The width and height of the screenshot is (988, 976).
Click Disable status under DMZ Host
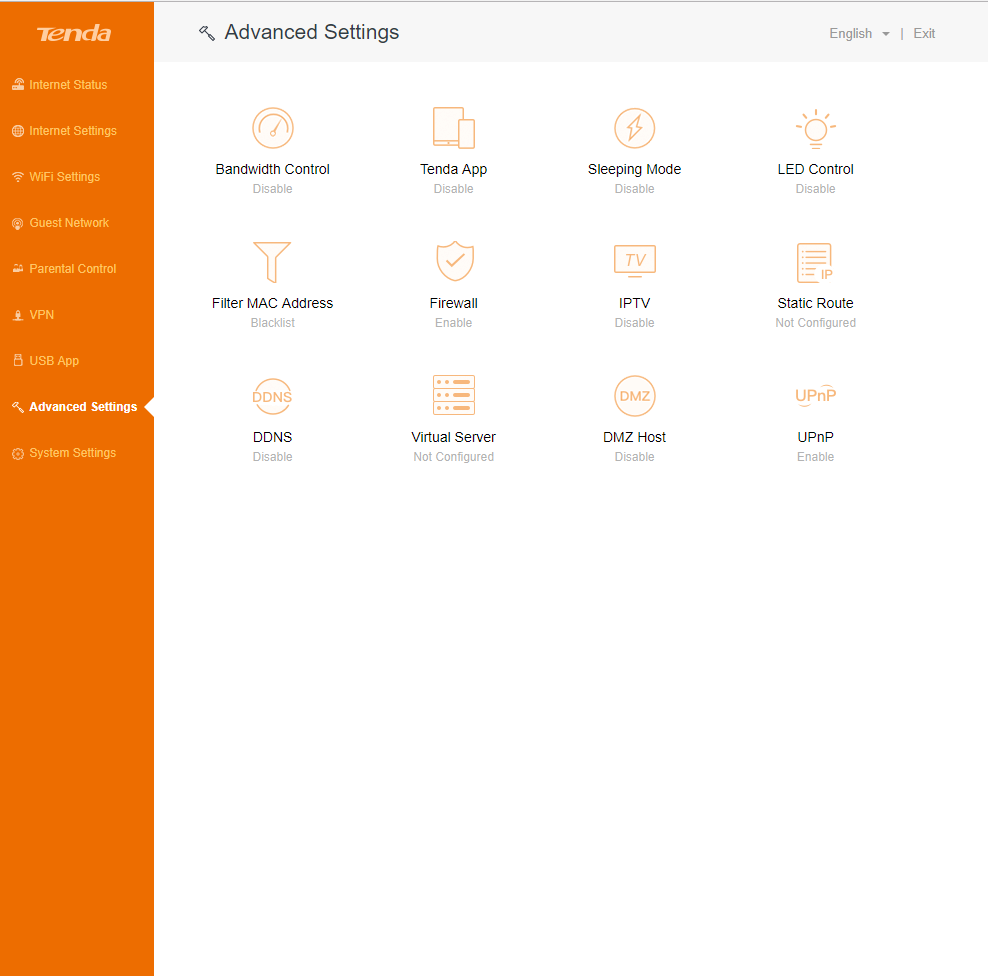pyautogui.click(x=635, y=457)
